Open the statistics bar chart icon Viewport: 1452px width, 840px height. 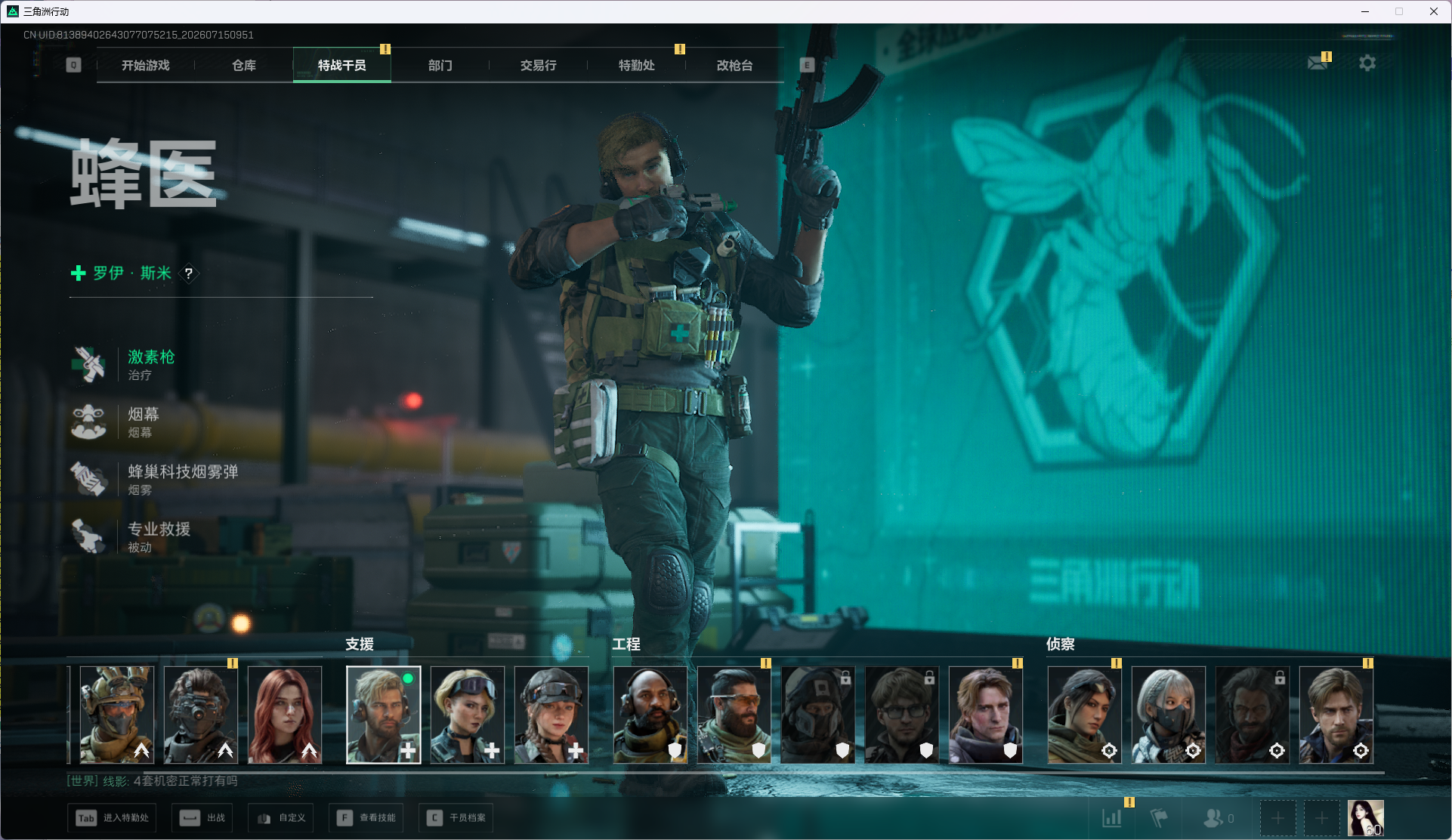pyautogui.click(x=1112, y=818)
